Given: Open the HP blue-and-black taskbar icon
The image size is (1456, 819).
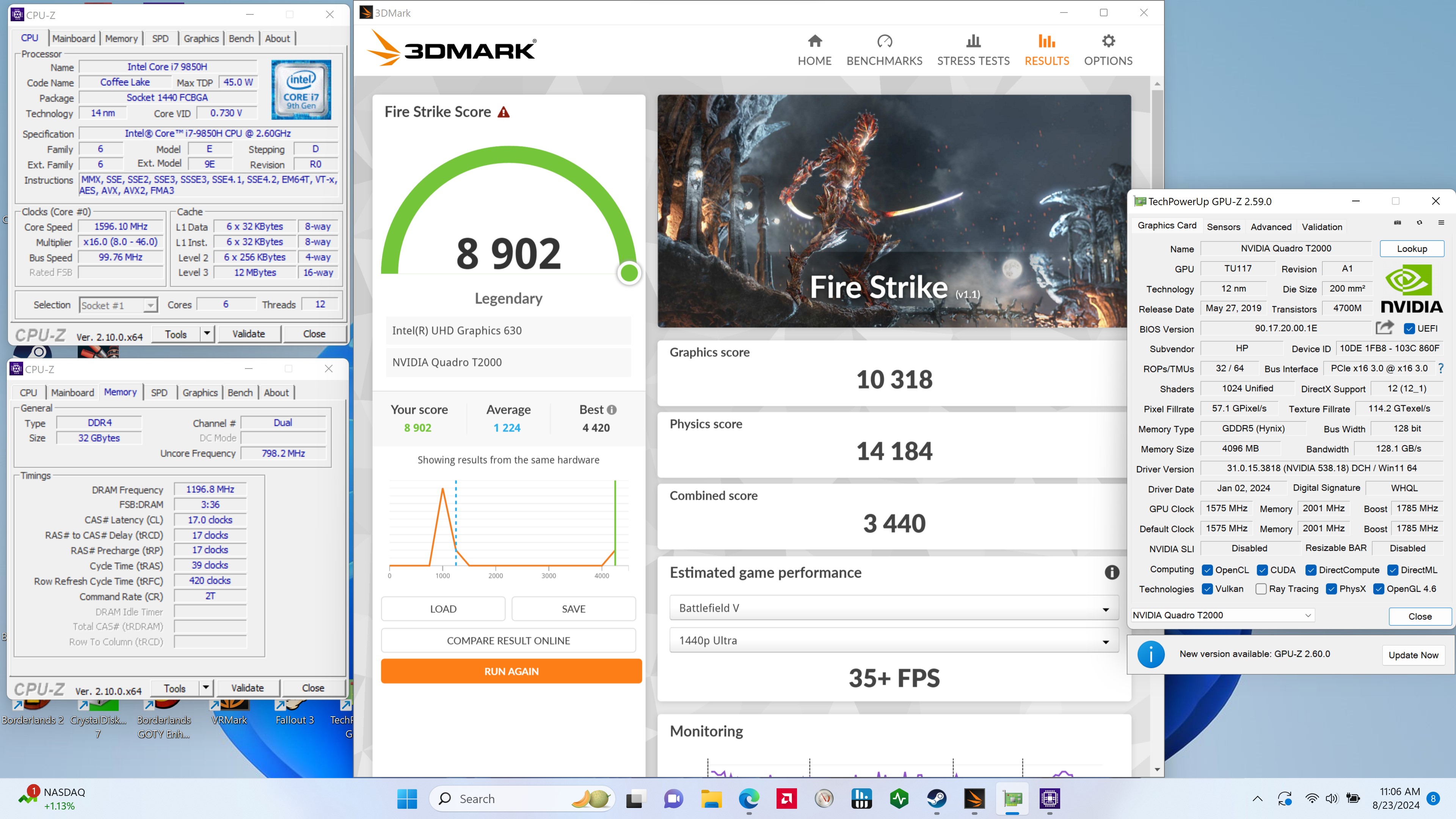Looking at the screenshot, I should 861,799.
